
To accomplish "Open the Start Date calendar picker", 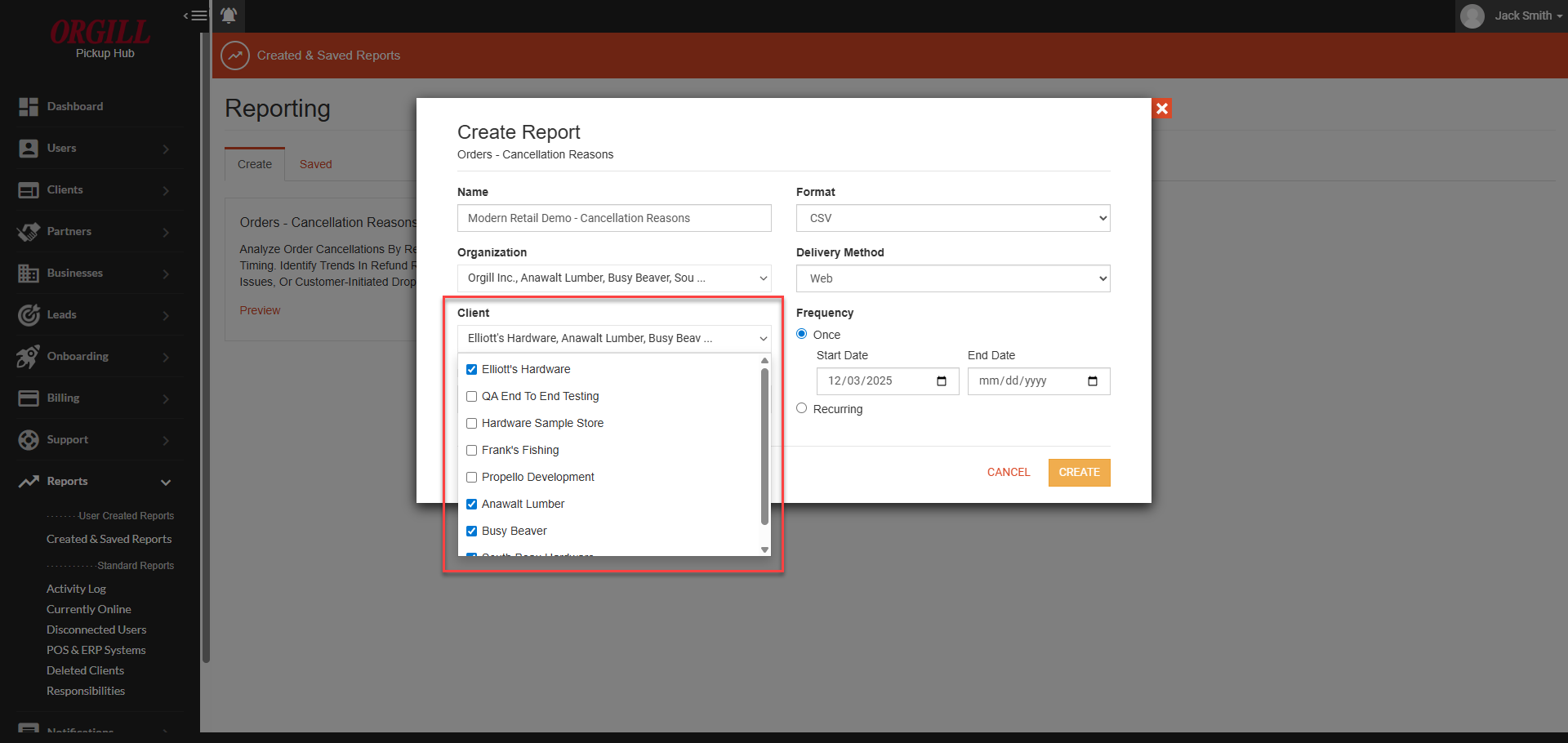I will click(942, 381).
